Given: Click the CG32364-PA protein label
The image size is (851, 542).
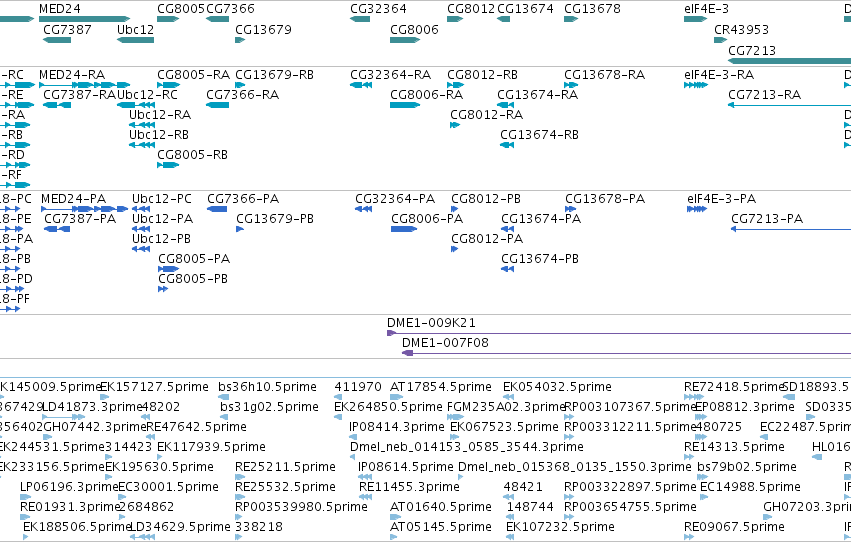Looking at the screenshot, I should (x=395, y=199).
